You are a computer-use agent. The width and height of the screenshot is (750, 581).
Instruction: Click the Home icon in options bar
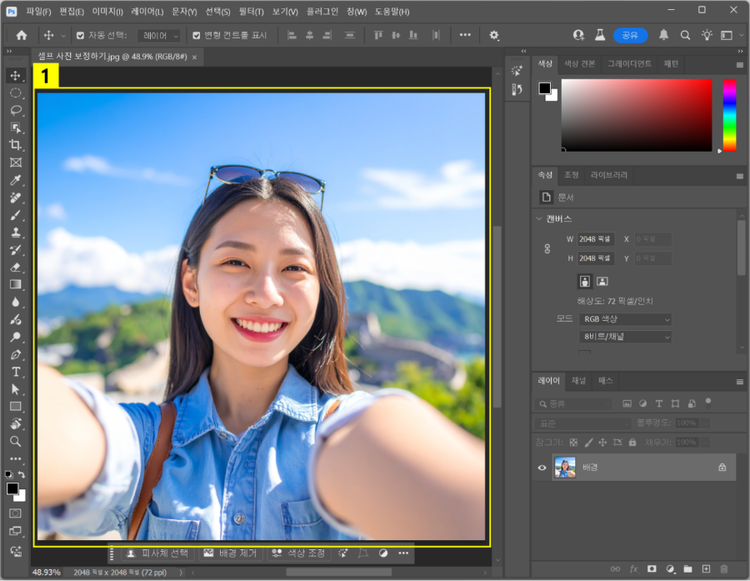pyautogui.click(x=21, y=35)
